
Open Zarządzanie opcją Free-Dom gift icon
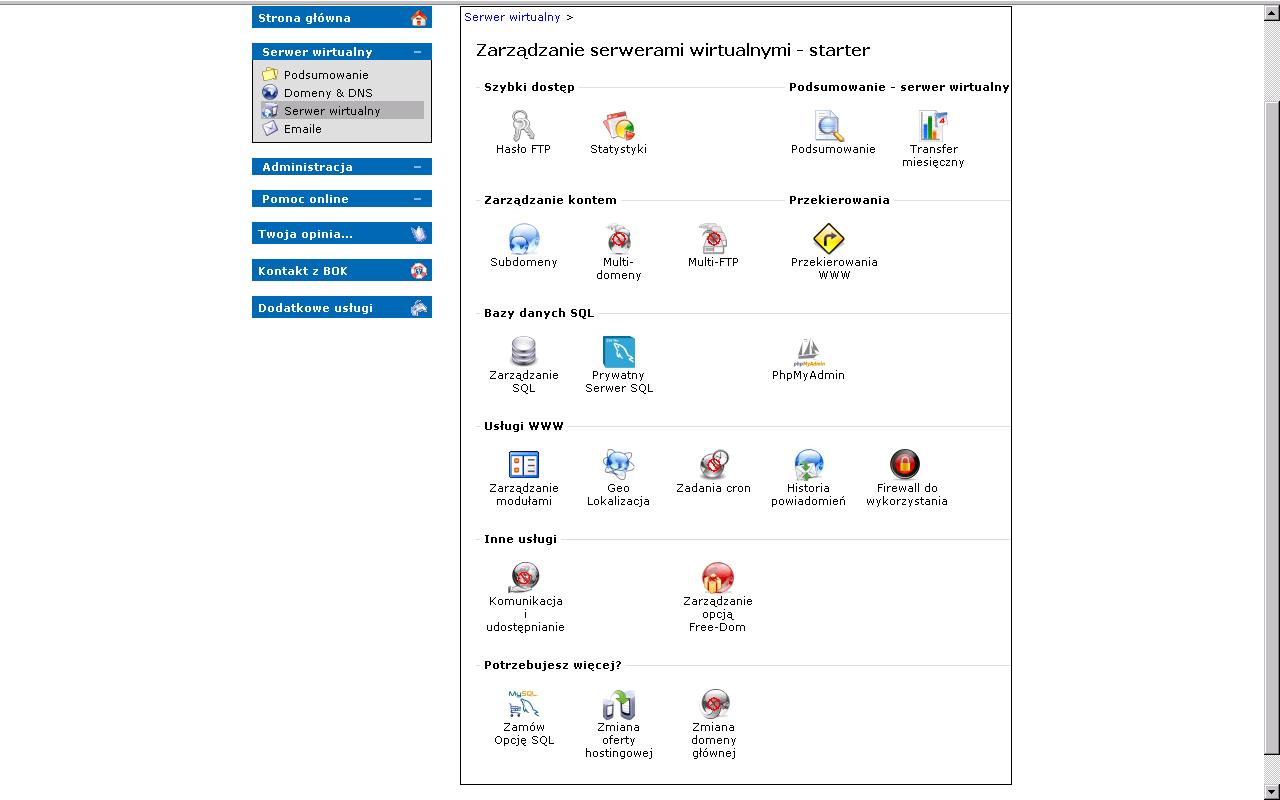(717, 578)
